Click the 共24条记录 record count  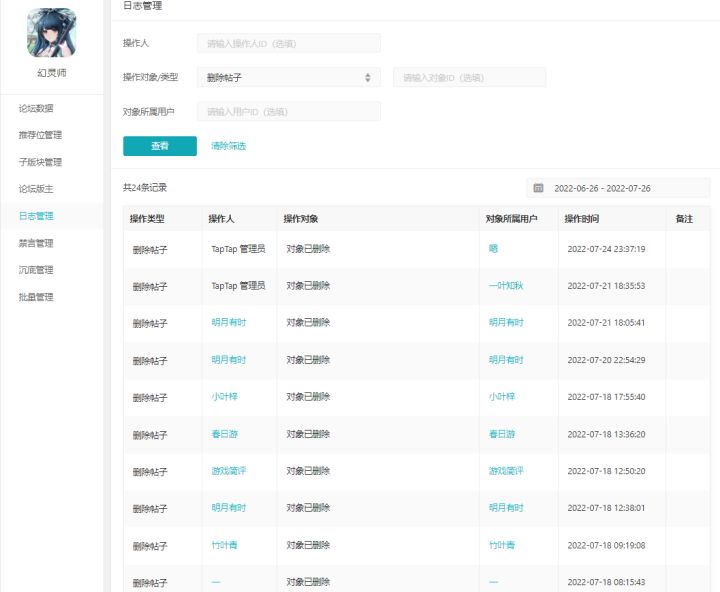click(145, 187)
